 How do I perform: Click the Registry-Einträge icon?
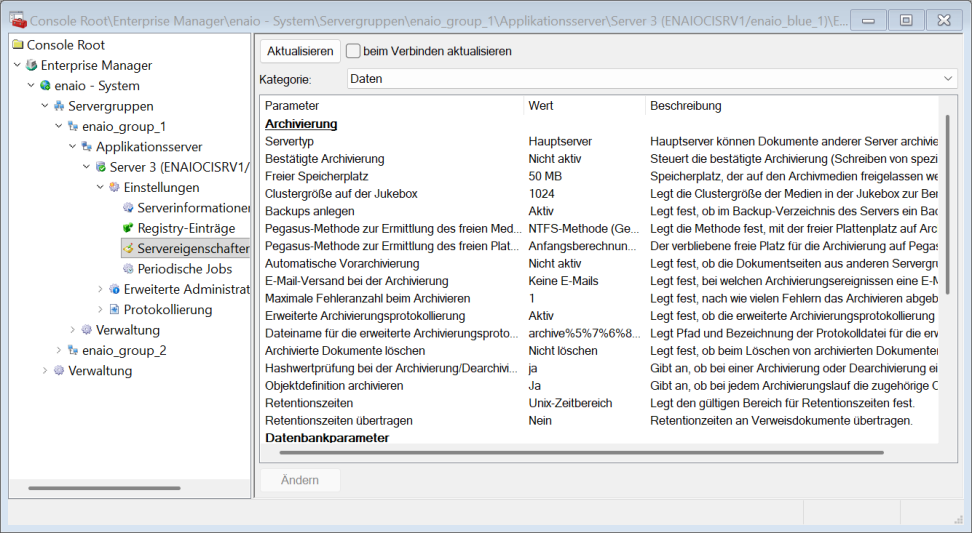128,228
